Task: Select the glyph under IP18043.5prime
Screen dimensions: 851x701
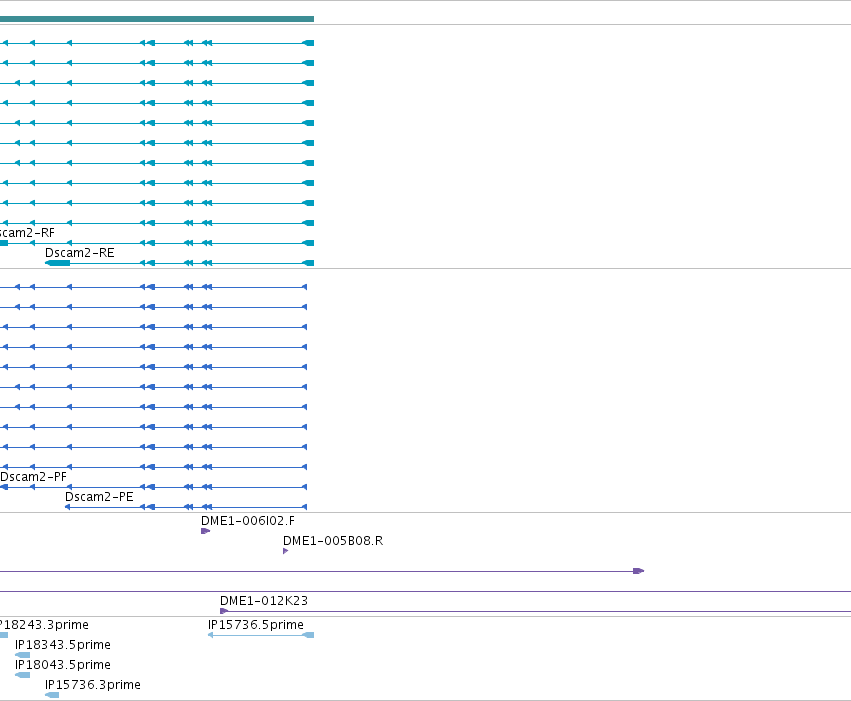Action: [23, 675]
